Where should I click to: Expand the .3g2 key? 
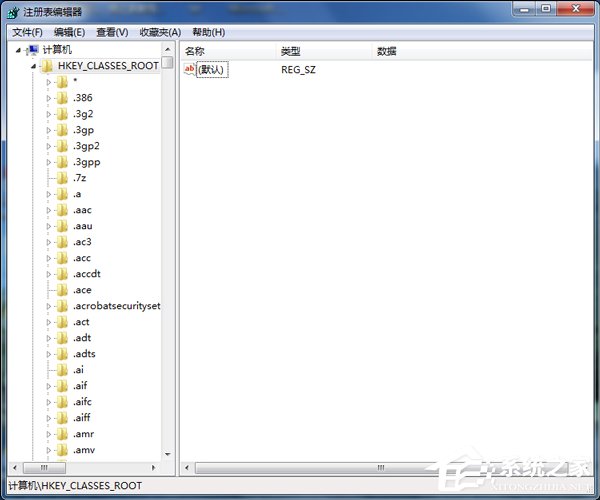49,114
